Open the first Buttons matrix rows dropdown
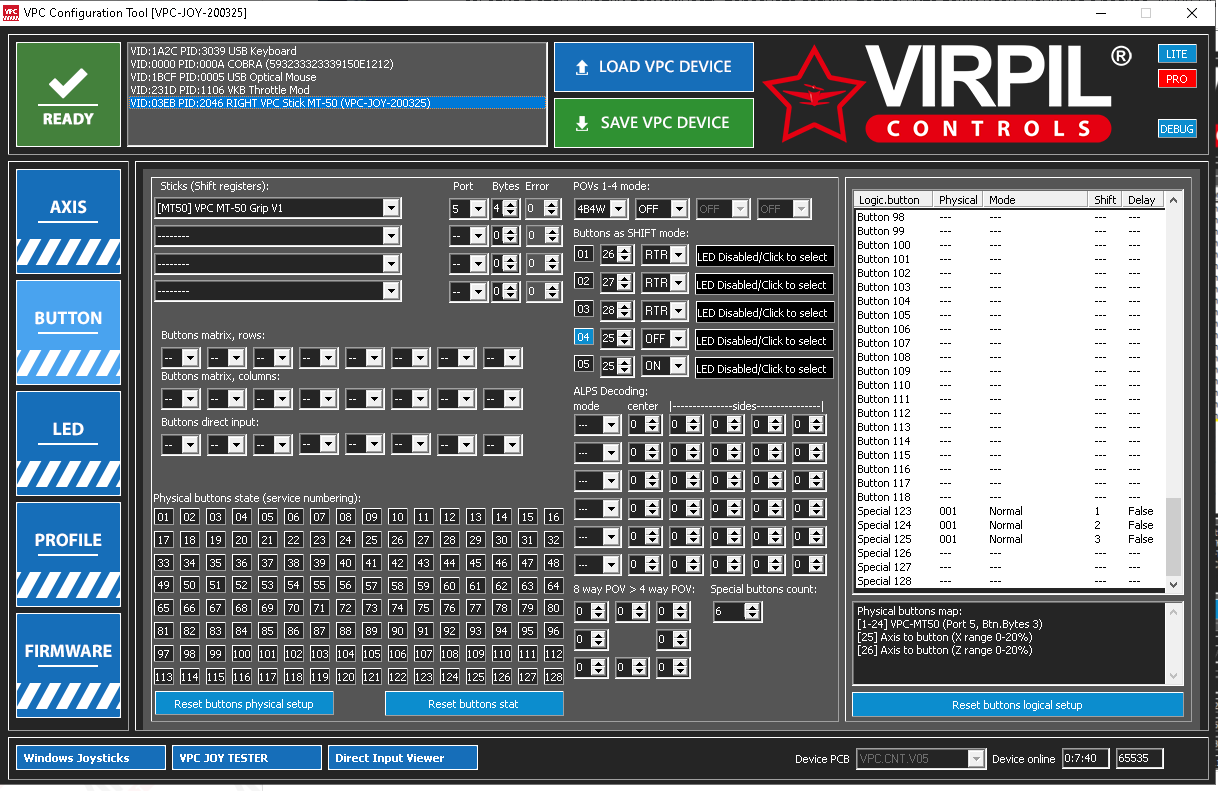This screenshot has height=791, width=1218. click(180, 357)
